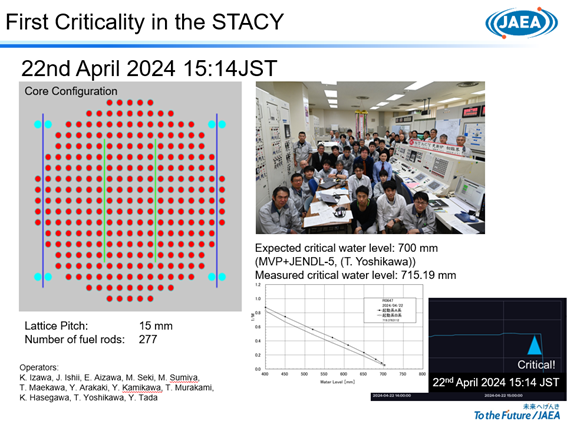Click the left blue vertical line in core diagram
Image resolution: width=567 pixels, height=424 pixels.
43,201
